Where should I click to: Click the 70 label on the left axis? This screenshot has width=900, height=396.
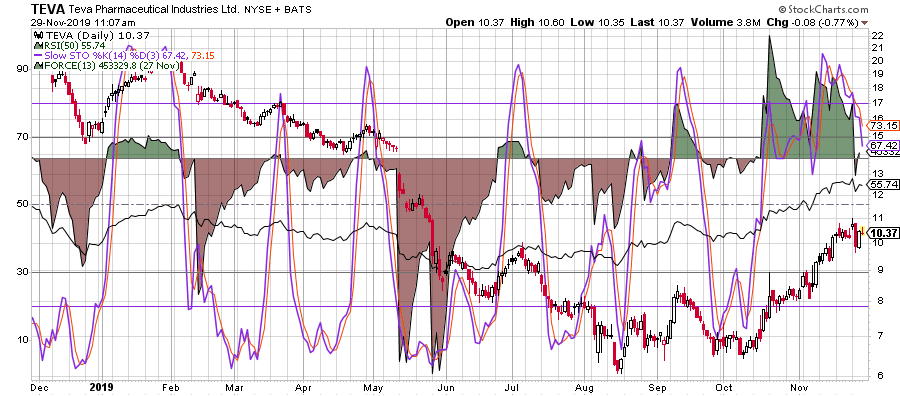click(x=23, y=137)
